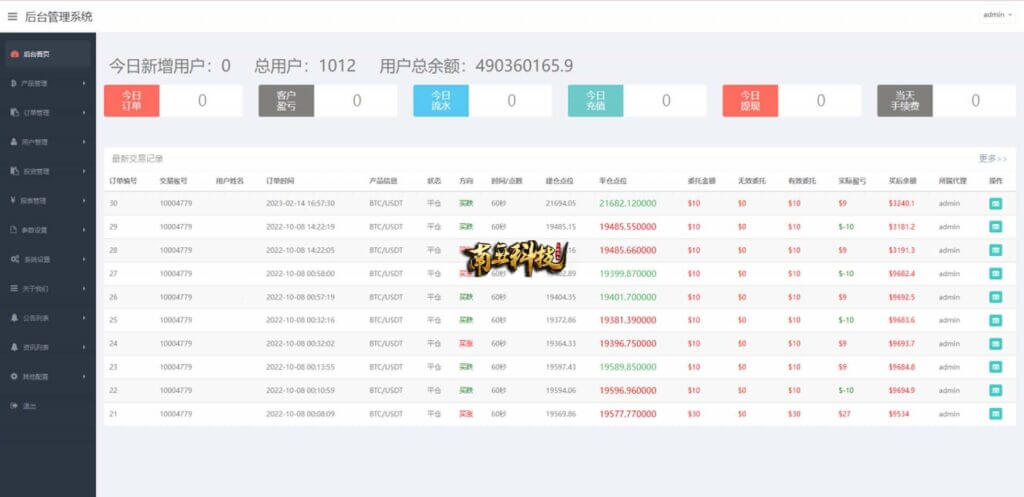1024x497 pixels.
Task: Open the action icon for order 25
Action: tap(995, 320)
